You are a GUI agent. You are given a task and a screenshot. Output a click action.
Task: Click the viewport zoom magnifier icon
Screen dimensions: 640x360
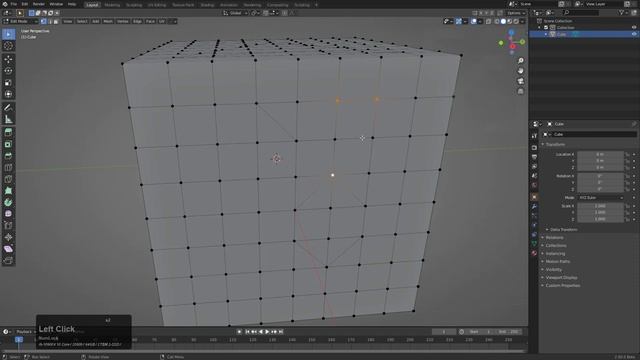(520, 61)
